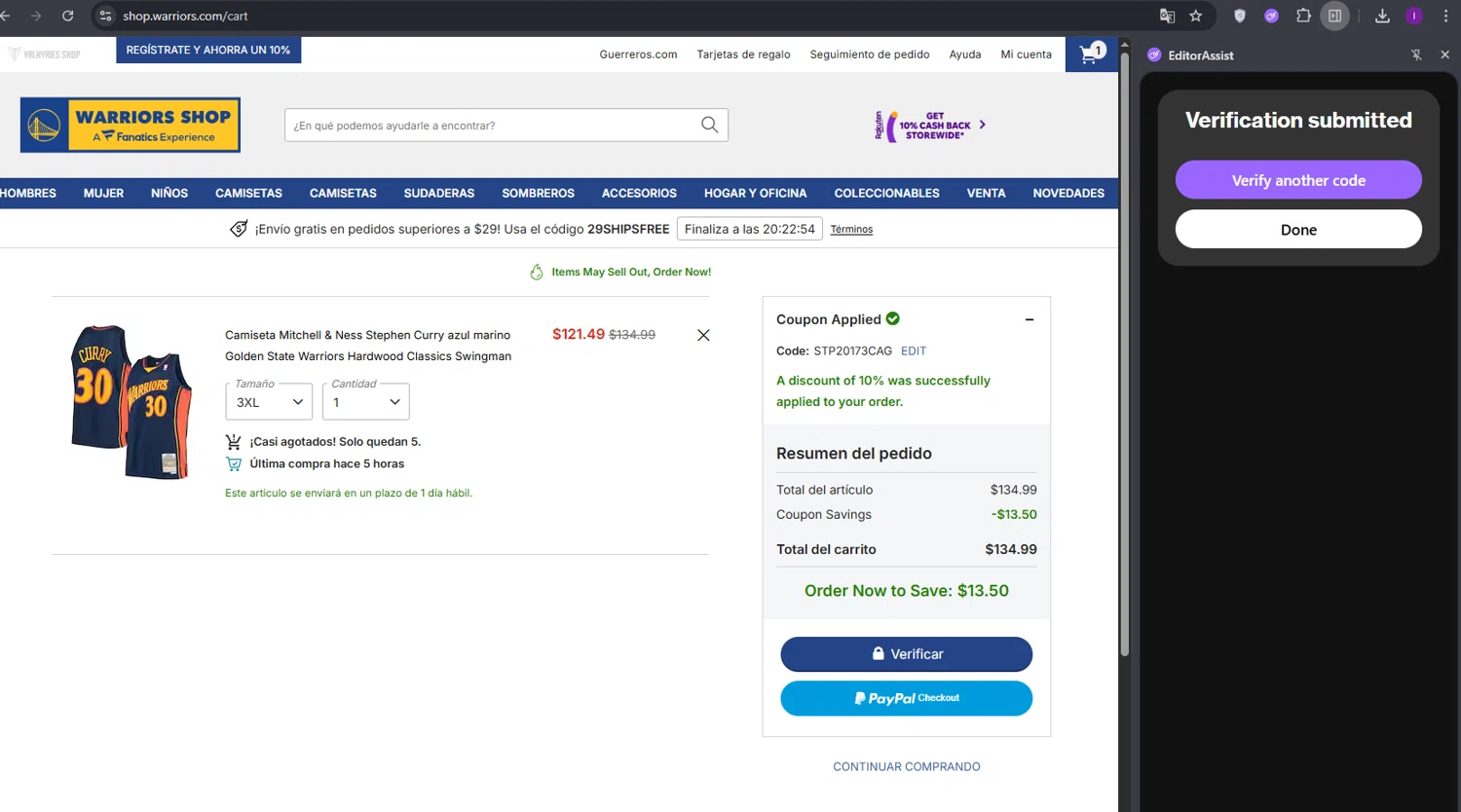Open the shopping cart icon
Screen dimensions: 1461x812
pos(1092,54)
